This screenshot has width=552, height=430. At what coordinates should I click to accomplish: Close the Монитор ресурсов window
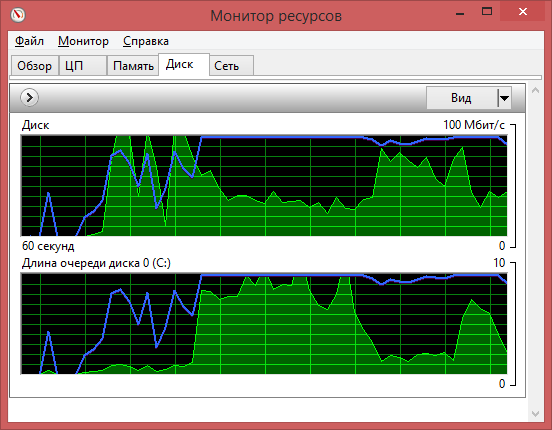click(522, 12)
